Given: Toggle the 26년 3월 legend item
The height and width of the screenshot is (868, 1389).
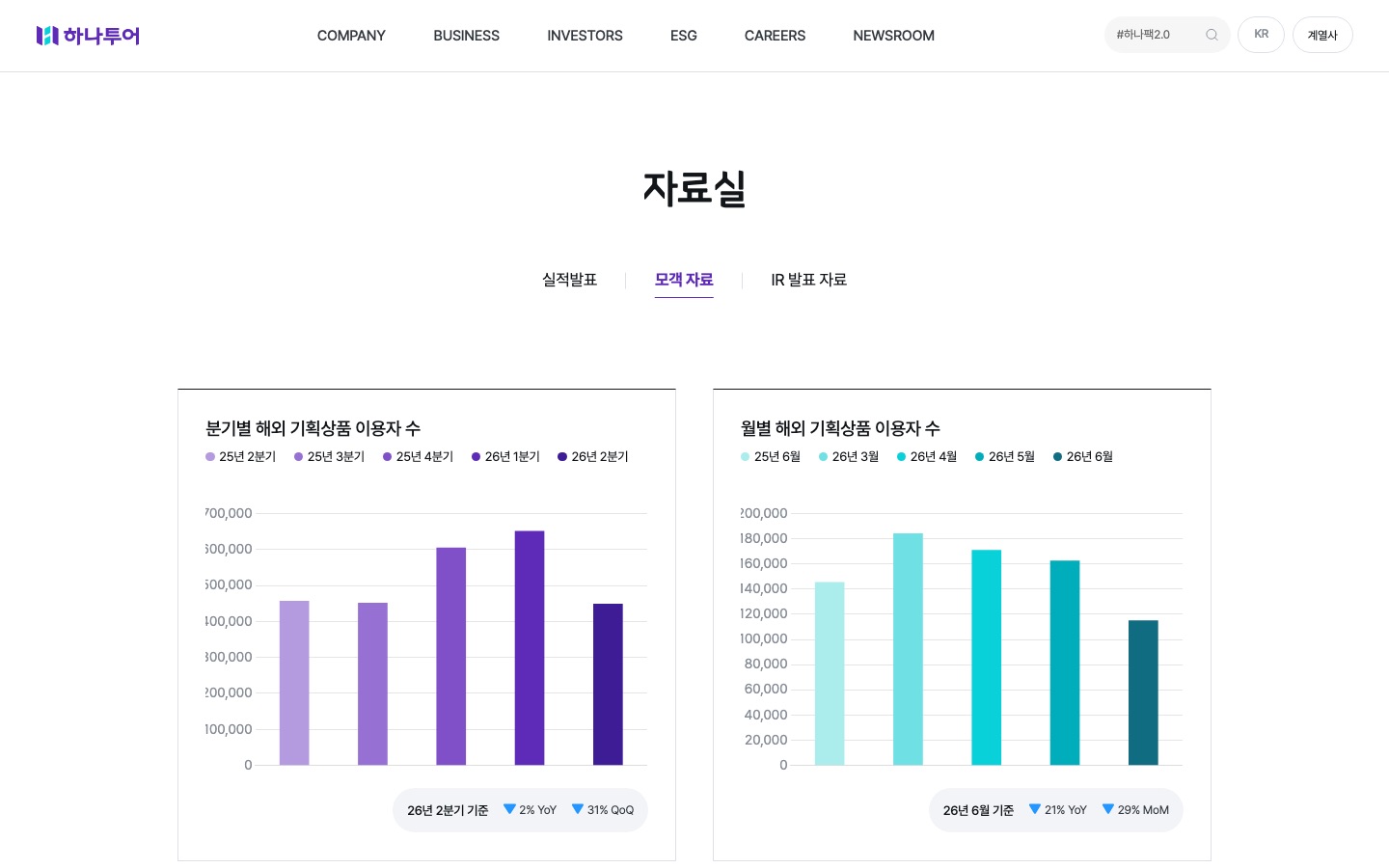Looking at the screenshot, I should pos(849,457).
